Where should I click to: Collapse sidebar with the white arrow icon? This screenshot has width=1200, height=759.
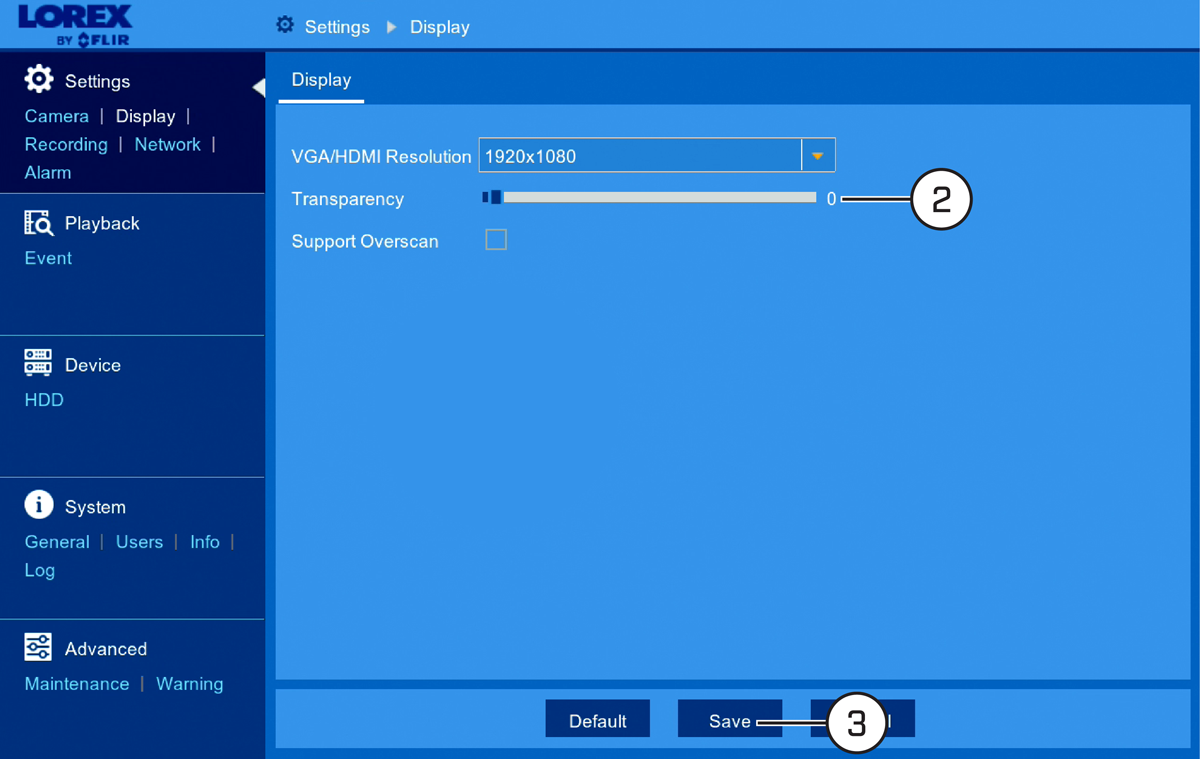pyautogui.click(x=258, y=87)
